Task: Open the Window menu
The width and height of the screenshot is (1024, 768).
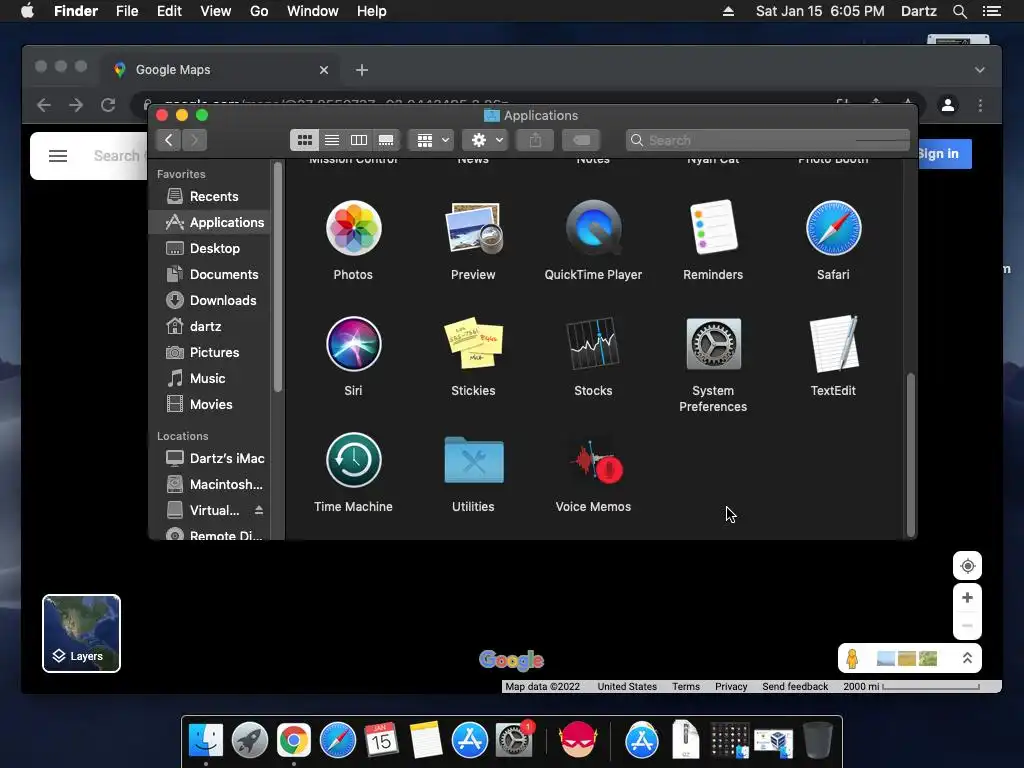Action: [313, 11]
